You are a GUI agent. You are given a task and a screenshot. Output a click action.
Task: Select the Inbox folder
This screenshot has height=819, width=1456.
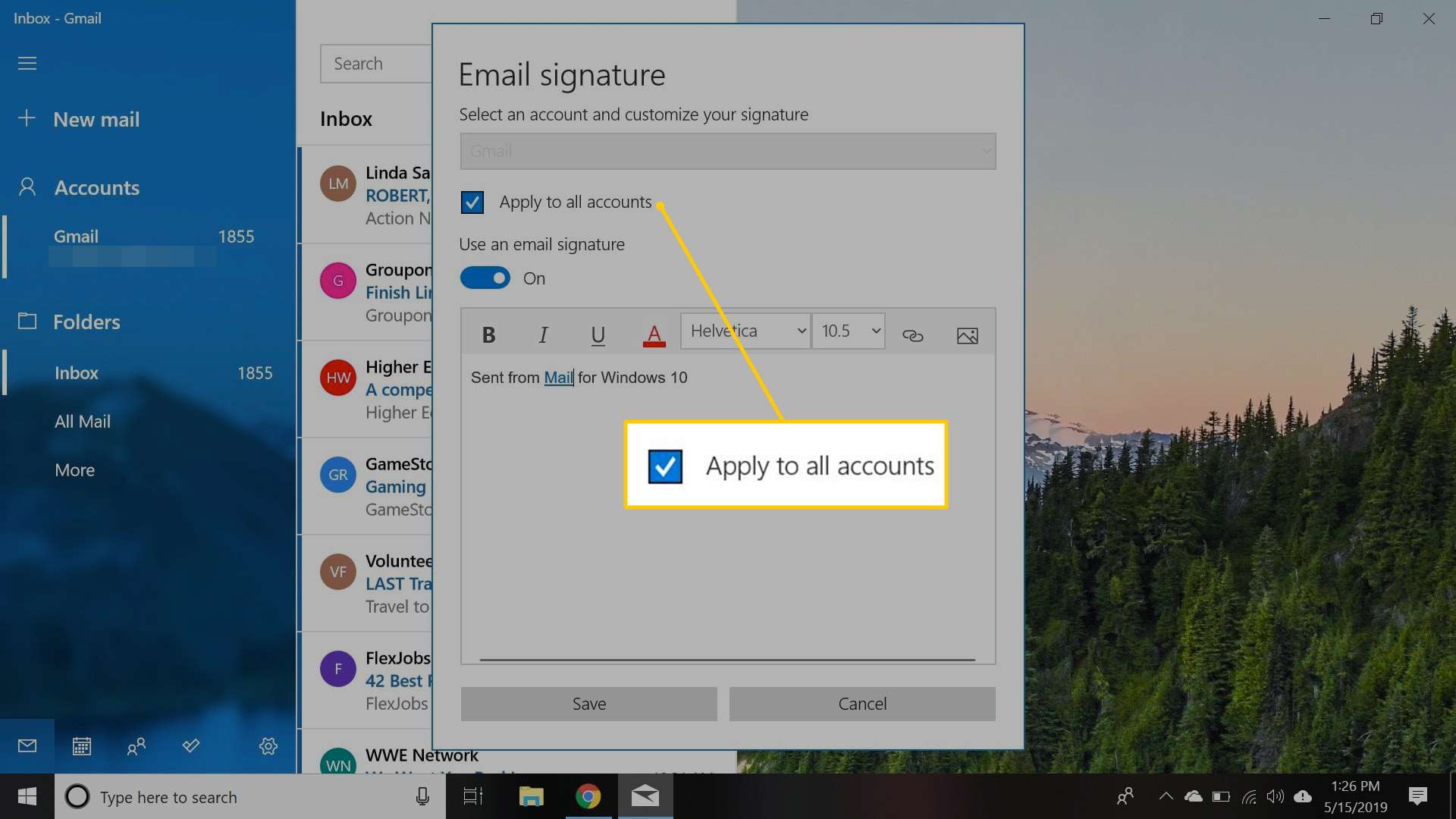point(76,372)
